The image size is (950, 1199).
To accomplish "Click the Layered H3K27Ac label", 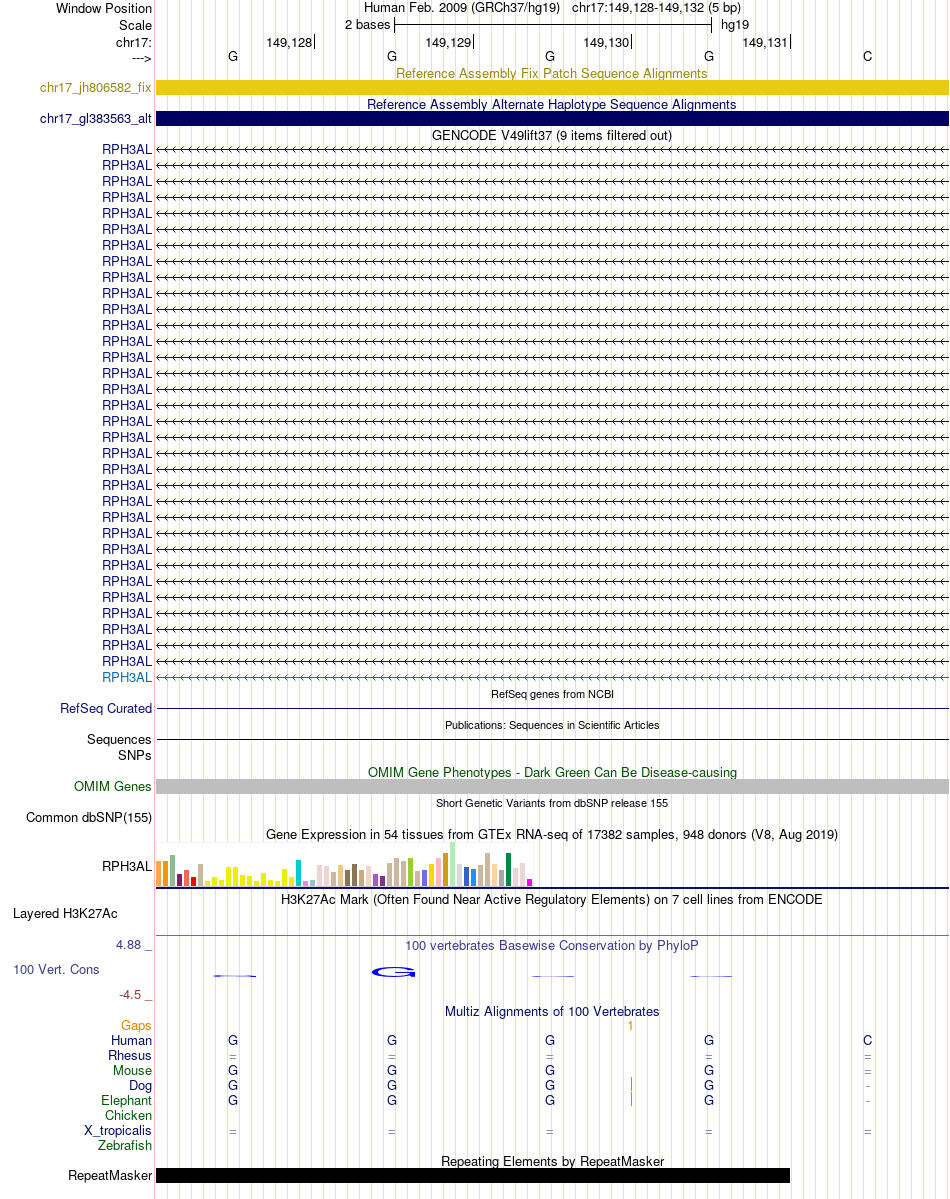I will coord(66,914).
